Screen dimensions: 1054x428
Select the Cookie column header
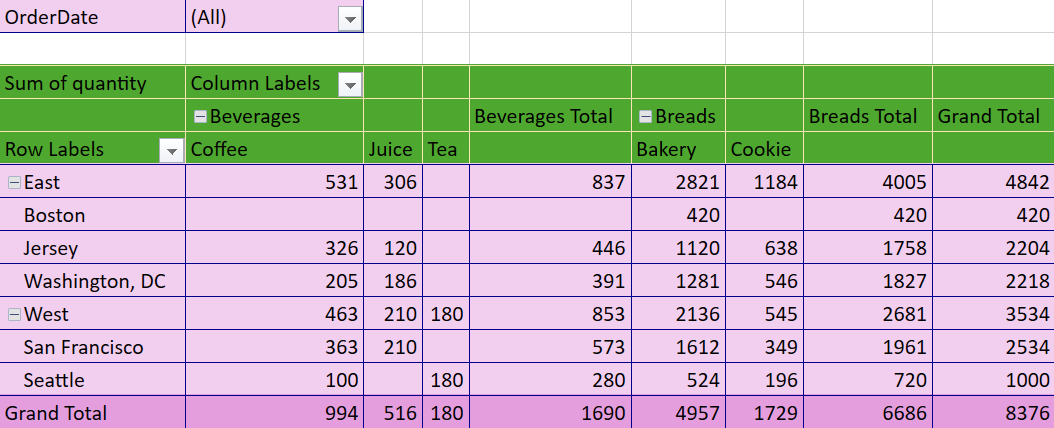point(761,150)
